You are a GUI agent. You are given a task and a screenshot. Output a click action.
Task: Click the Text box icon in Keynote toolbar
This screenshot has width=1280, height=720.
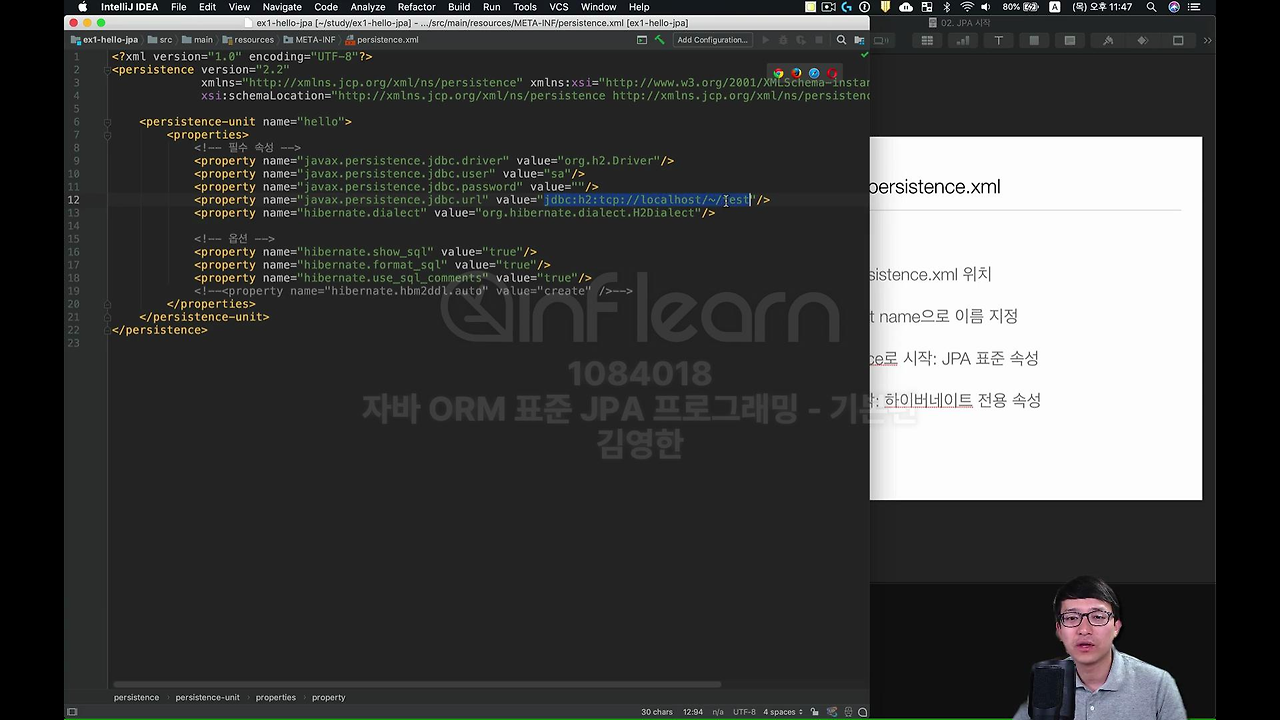[998, 41]
